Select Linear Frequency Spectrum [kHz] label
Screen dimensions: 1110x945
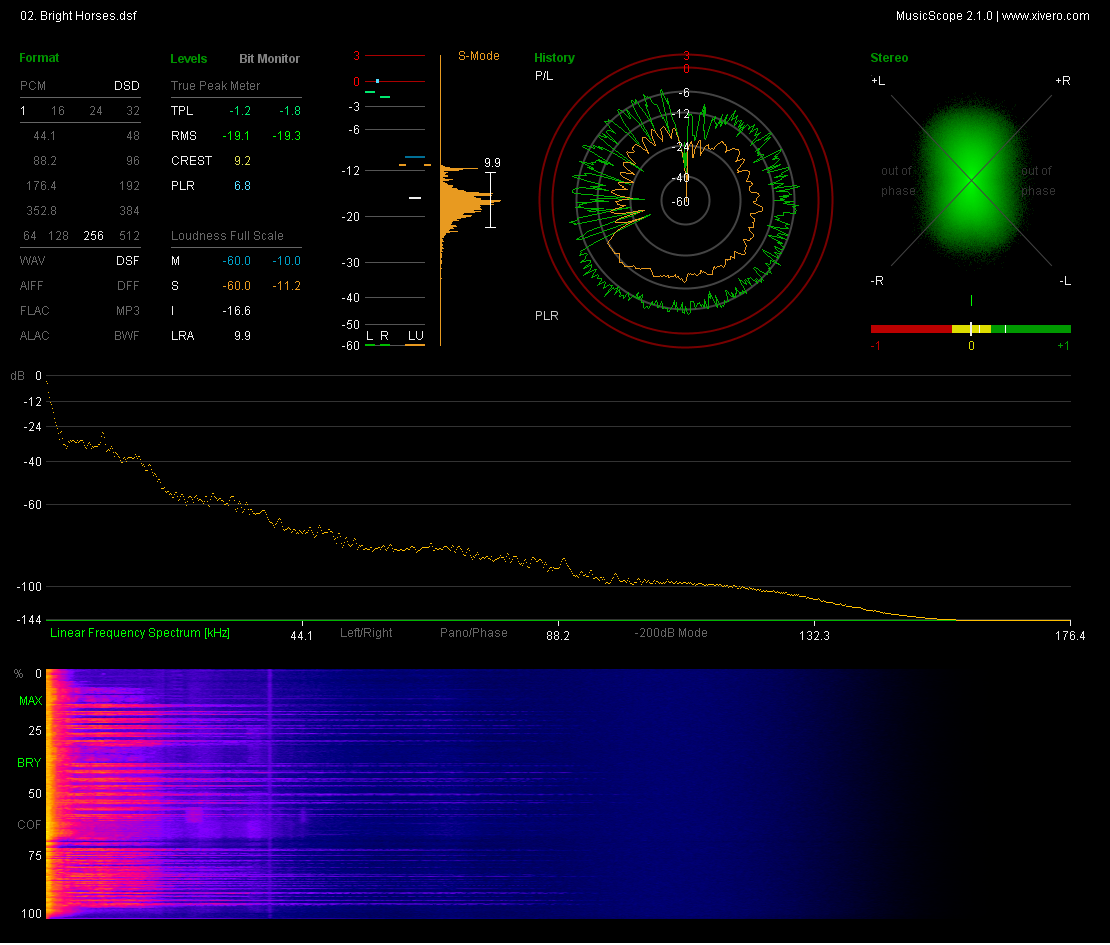[140, 633]
